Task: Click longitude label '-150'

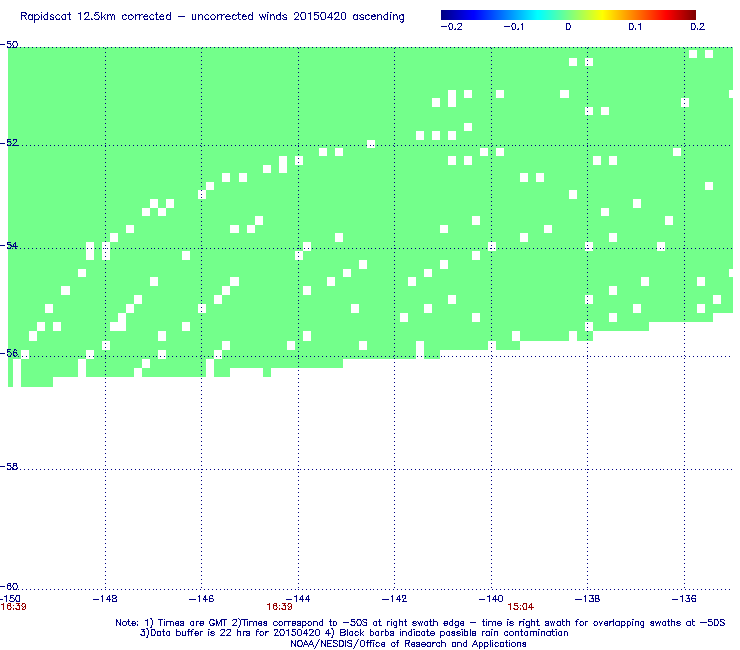Action: [10, 599]
